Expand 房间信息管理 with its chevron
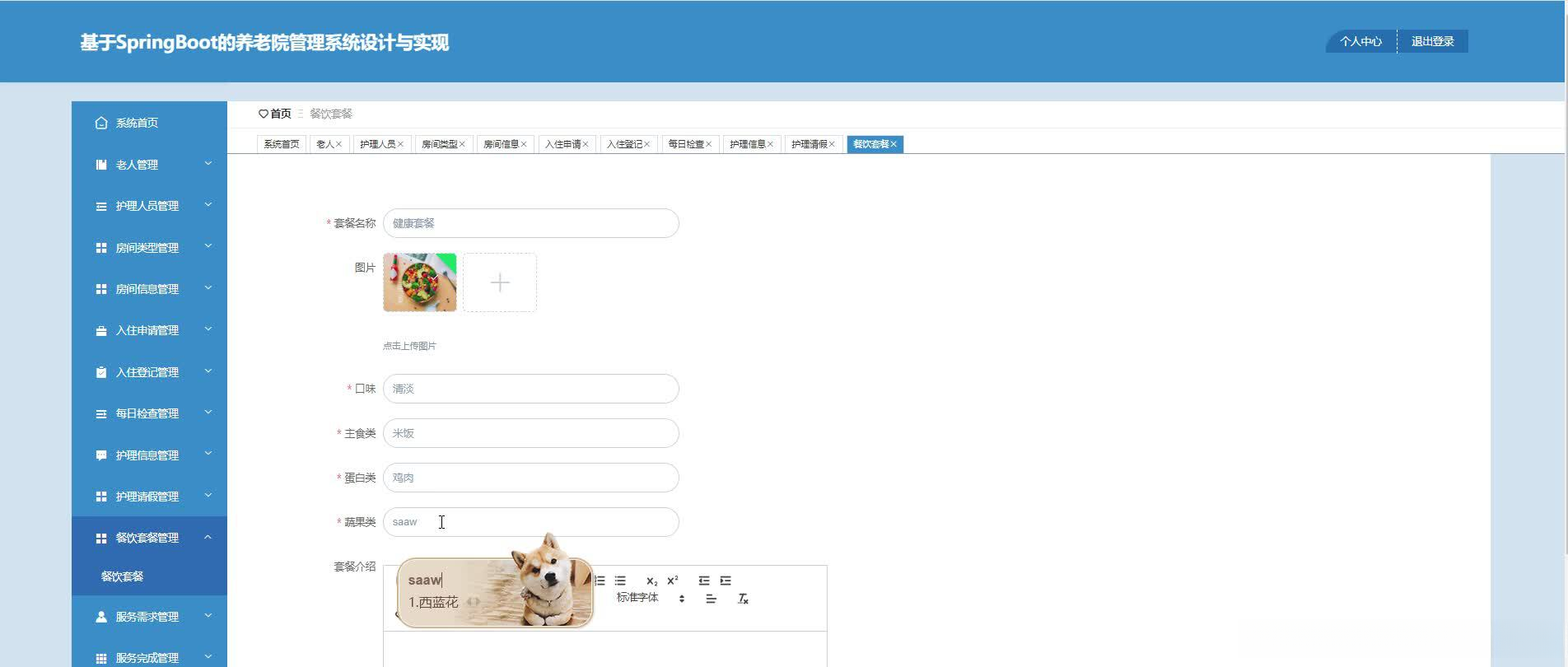This screenshot has width=1568, height=667. pos(208,287)
